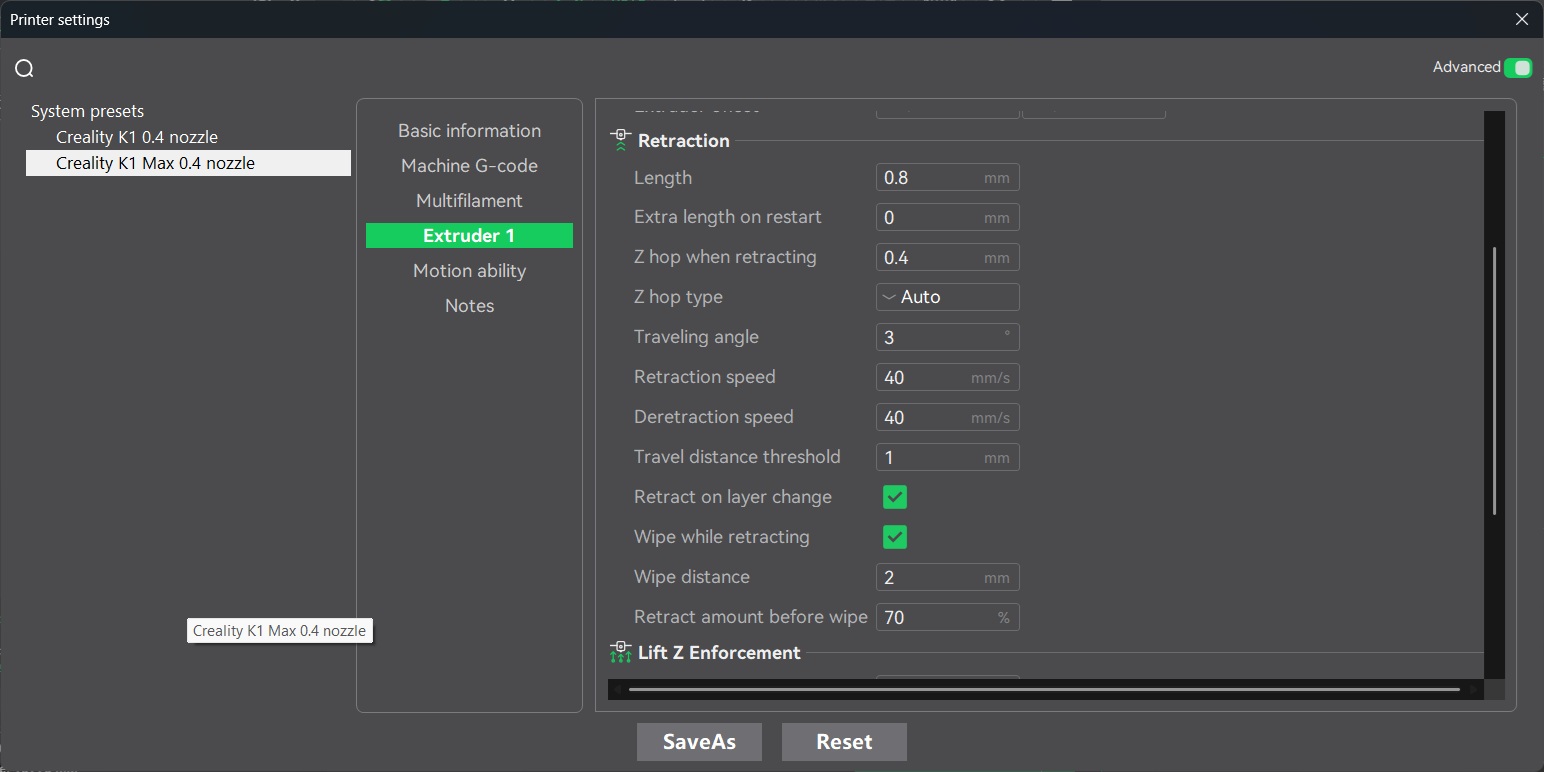Open the Multifilament tab

(469, 201)
